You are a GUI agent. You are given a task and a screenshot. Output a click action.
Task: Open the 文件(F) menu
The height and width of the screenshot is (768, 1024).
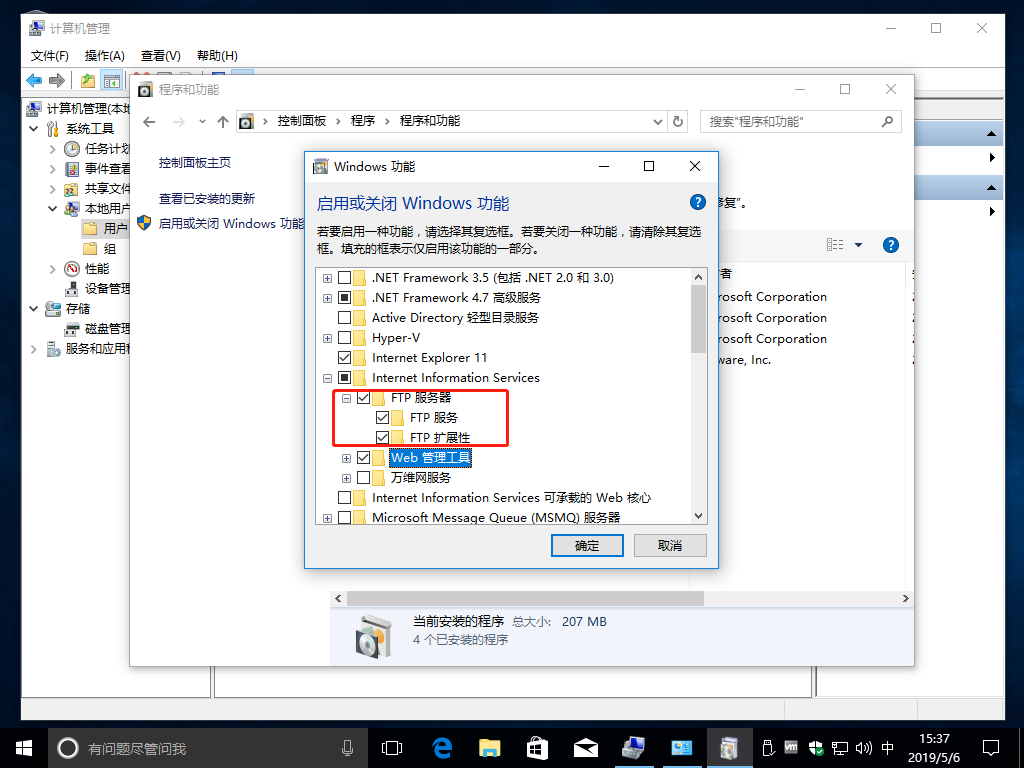[50, 56]
